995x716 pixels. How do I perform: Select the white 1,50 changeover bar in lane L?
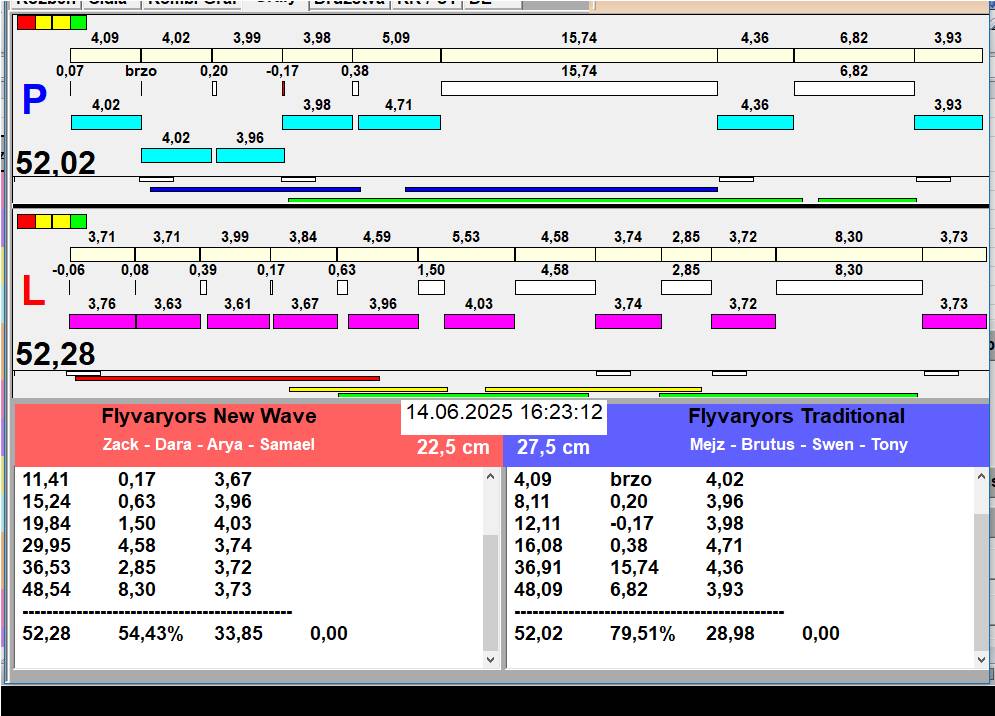(432, 288)
